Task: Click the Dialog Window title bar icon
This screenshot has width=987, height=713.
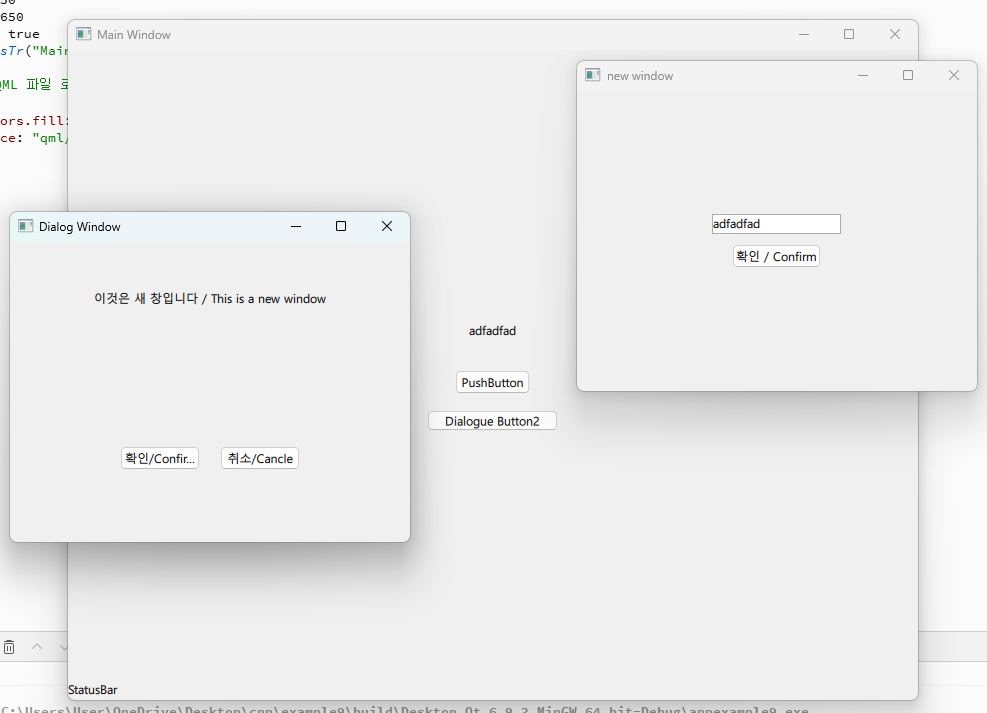Action: [26, 227]
